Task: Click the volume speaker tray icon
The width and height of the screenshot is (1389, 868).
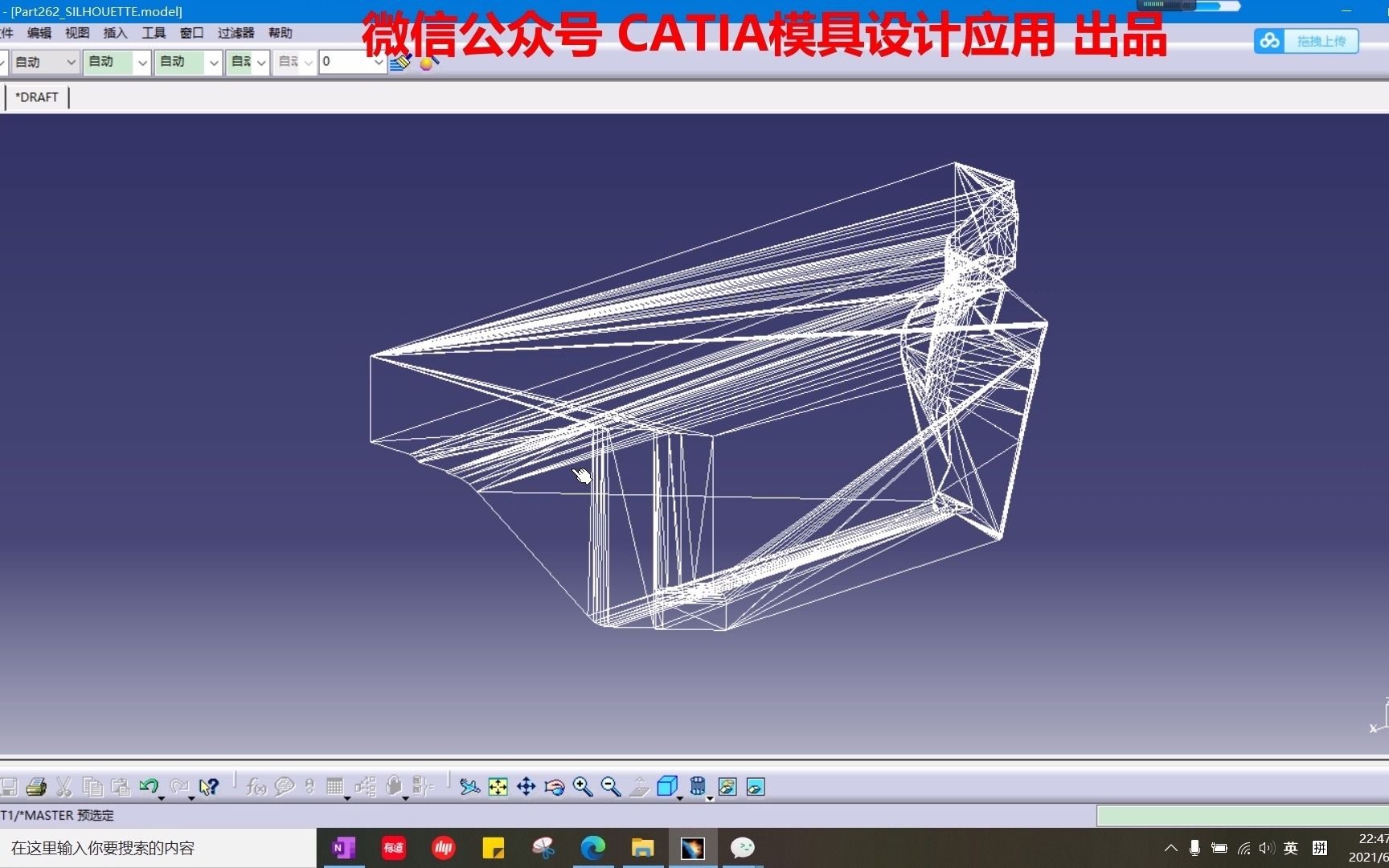Action: coord(1267,848)
